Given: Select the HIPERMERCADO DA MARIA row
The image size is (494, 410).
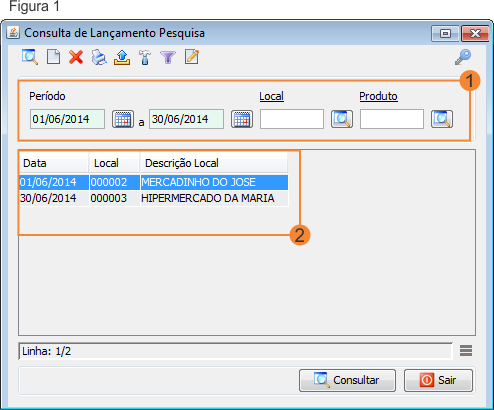Looking at the screenshot, I should [154, 198].
